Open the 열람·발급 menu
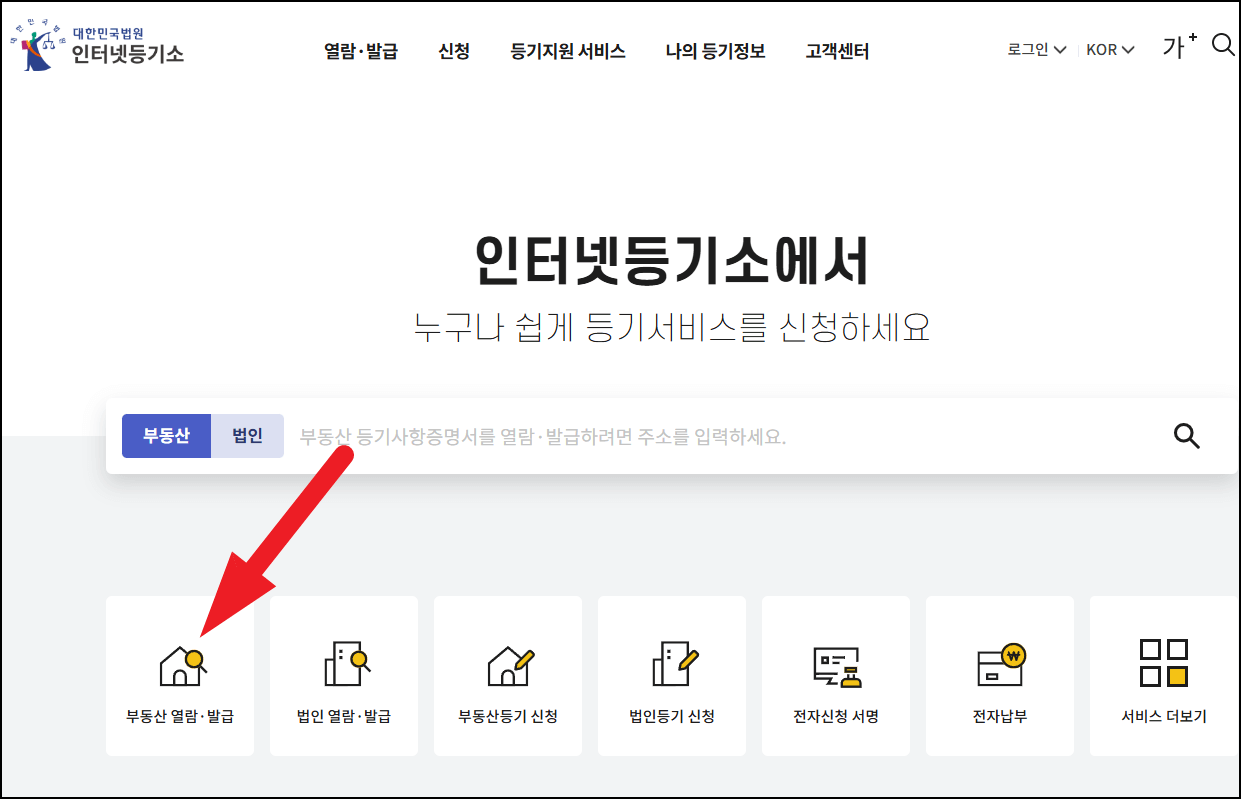The image size is (1241, 799). click(x=361, y=51)
